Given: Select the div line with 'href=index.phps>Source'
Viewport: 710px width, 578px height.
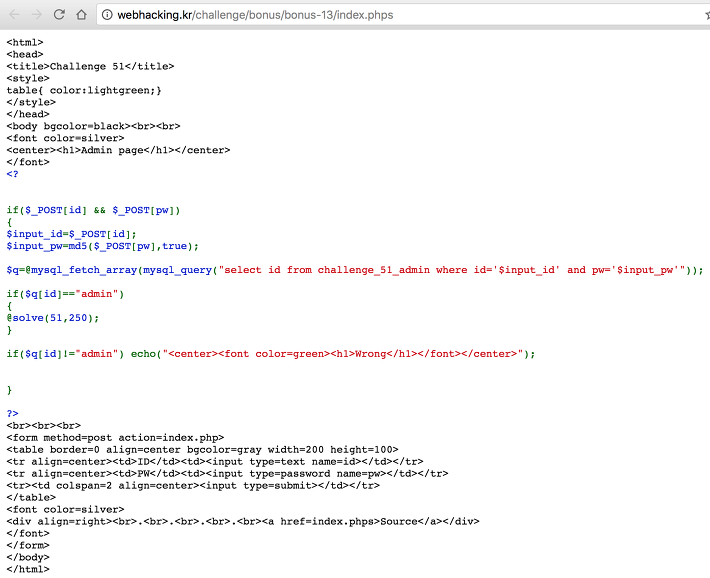Looking at the screenshot, I should point(243,522).
